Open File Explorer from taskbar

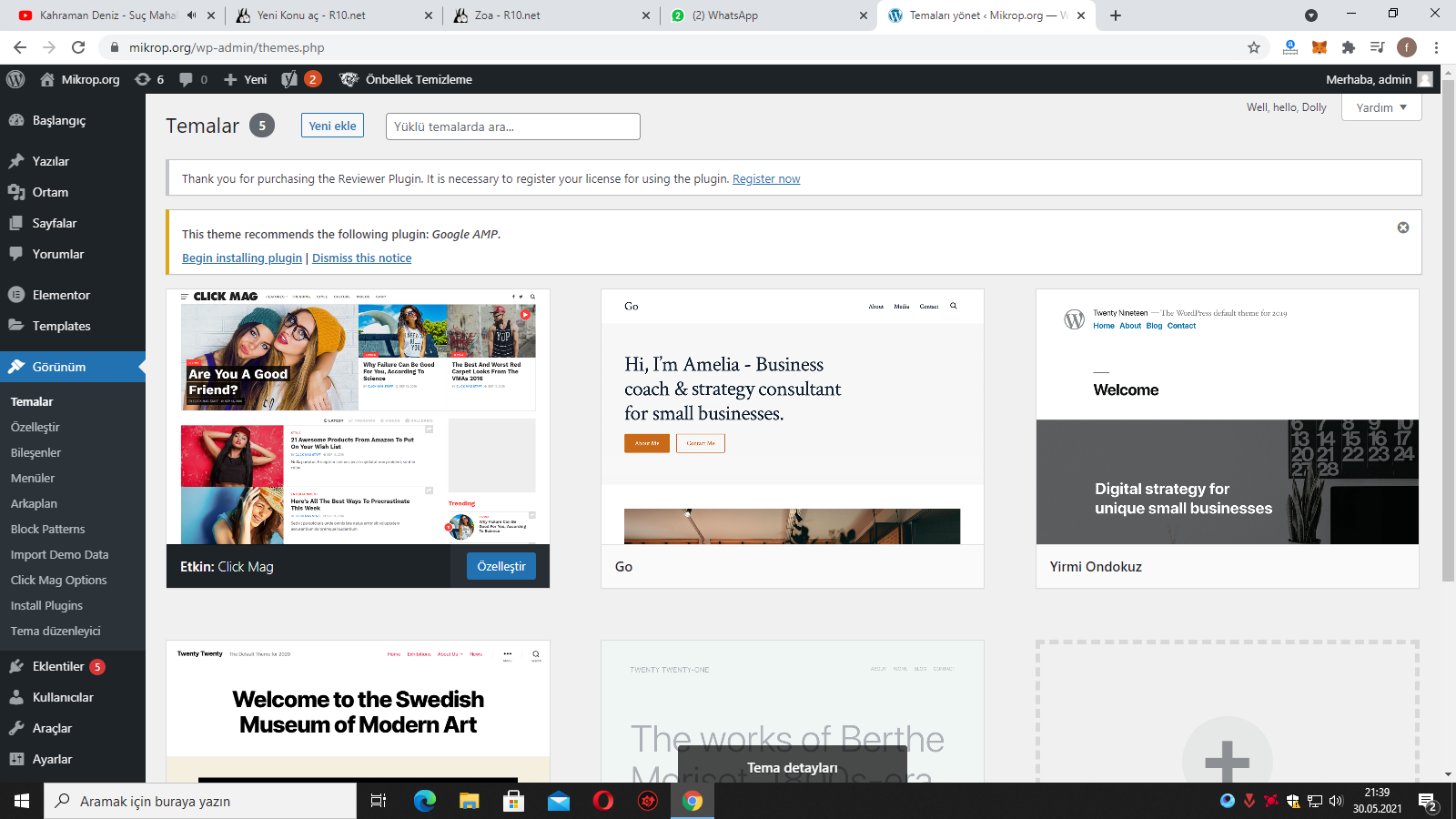point(469,801)
